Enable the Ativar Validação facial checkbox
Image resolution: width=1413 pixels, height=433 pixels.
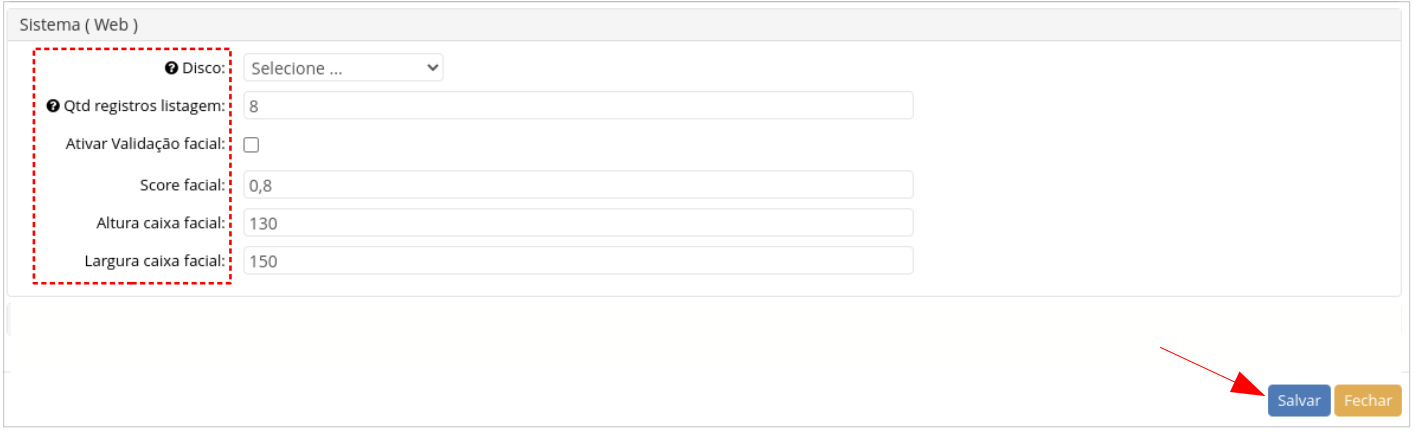[x=252, y=145]
